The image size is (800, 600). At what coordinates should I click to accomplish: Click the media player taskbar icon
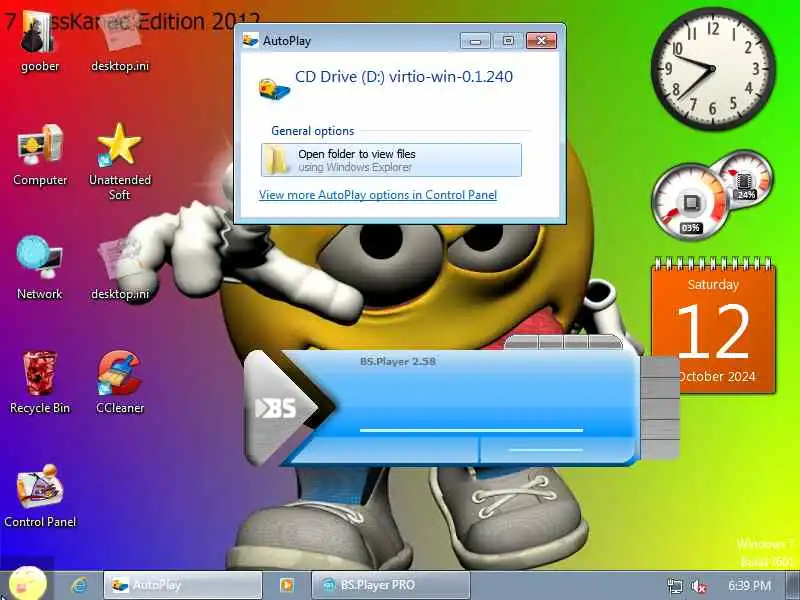[x=287, y=585]
